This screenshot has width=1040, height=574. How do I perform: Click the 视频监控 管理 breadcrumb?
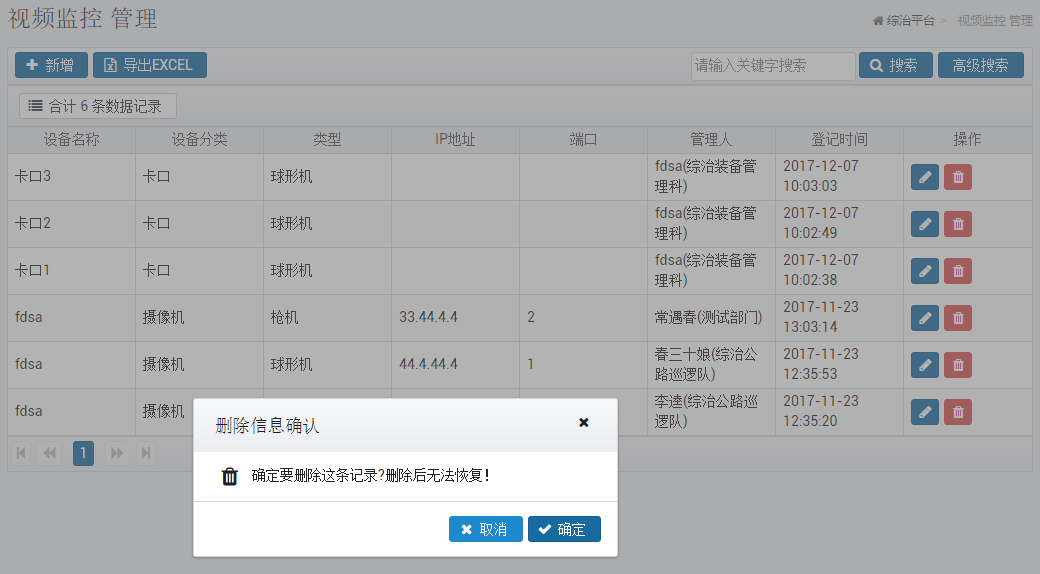(994, 21)
